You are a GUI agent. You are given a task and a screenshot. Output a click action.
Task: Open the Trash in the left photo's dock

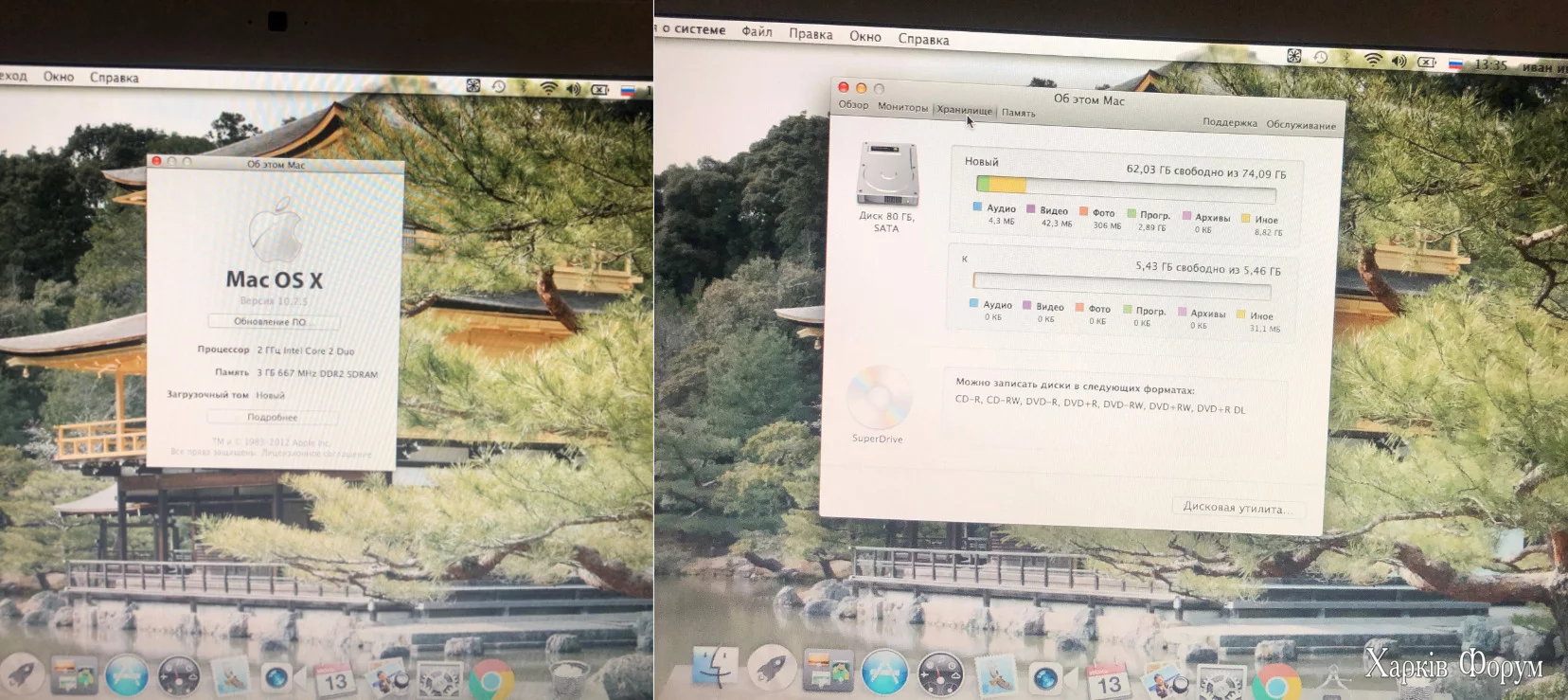tap(570, 679)
